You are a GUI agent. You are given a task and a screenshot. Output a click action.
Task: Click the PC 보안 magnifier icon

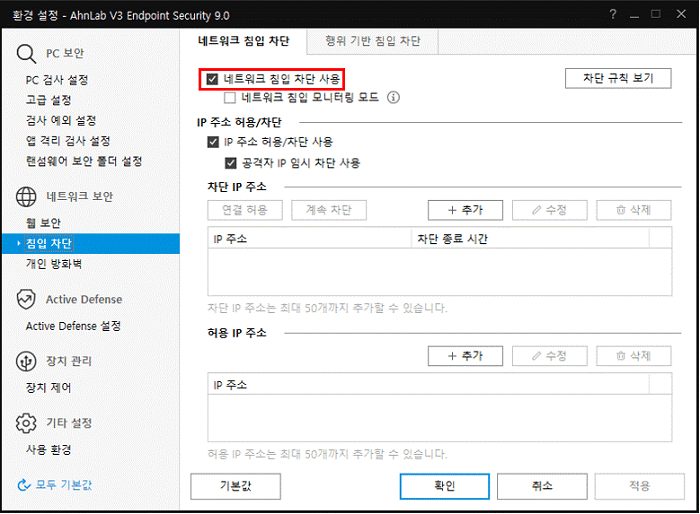click(x=26, y=54)
